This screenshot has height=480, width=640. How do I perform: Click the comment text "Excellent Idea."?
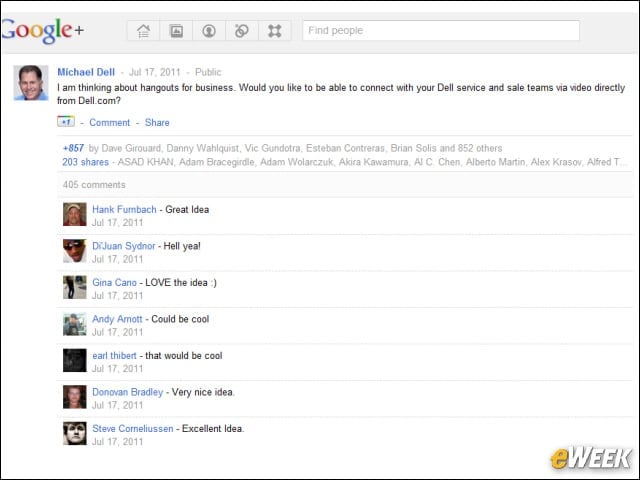point(213,429)
